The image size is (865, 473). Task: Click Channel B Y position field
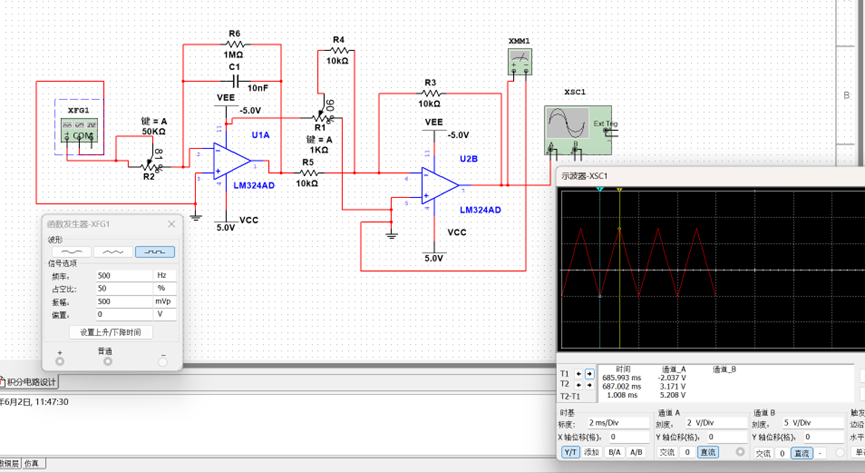coord(824,437)
